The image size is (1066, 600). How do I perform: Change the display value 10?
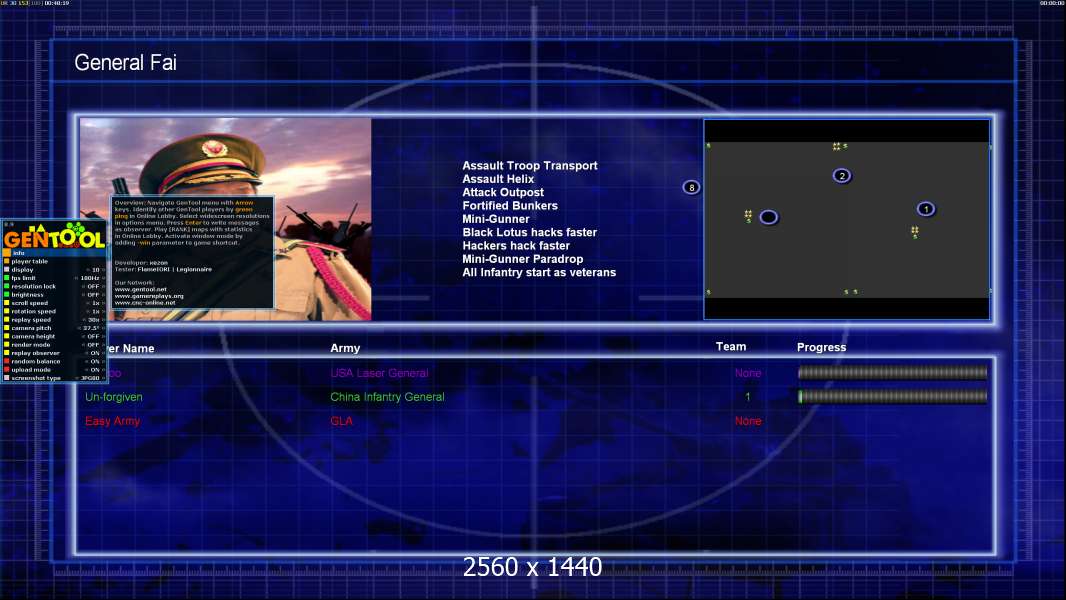click(96, 270)
